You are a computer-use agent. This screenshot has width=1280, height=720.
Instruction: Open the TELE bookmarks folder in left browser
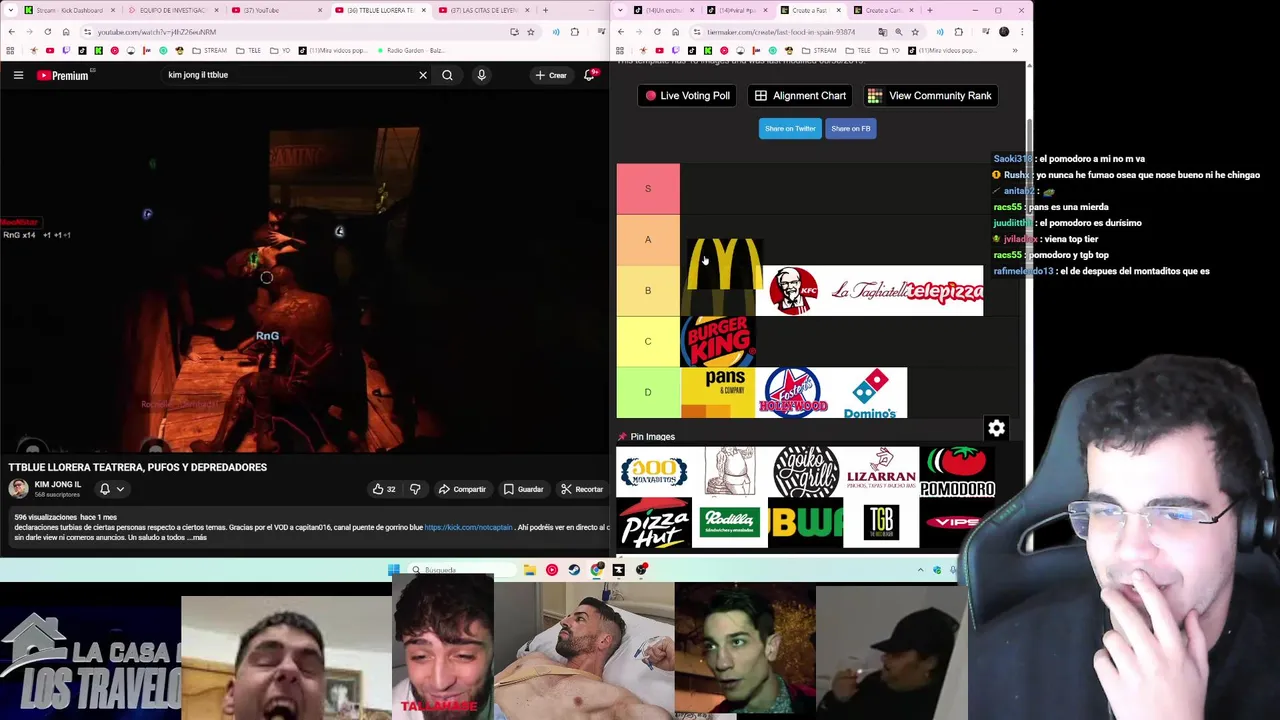(250, 50)
